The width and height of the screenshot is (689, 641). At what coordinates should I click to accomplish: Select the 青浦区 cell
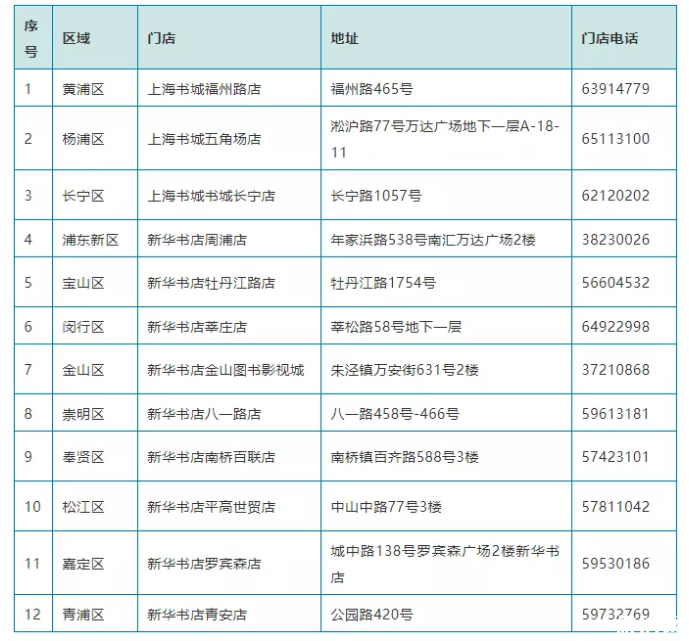tap(95, 613)
